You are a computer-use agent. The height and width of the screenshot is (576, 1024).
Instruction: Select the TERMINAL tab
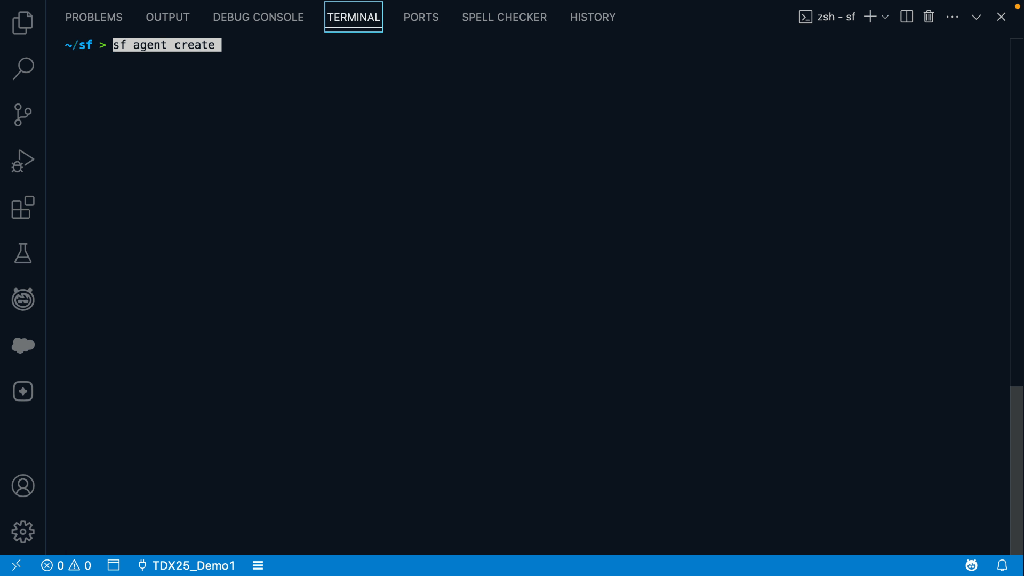coord(353,17)
